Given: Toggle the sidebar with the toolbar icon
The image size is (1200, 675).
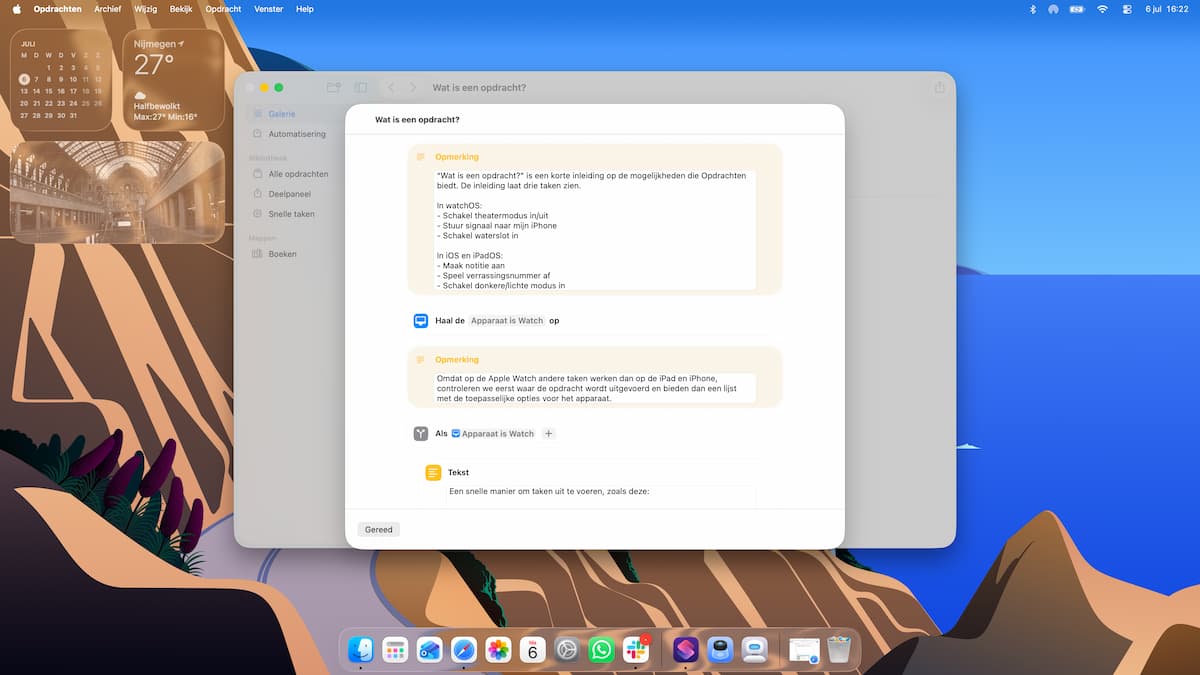Looking at the screenshot, I should tap(361, 88).
